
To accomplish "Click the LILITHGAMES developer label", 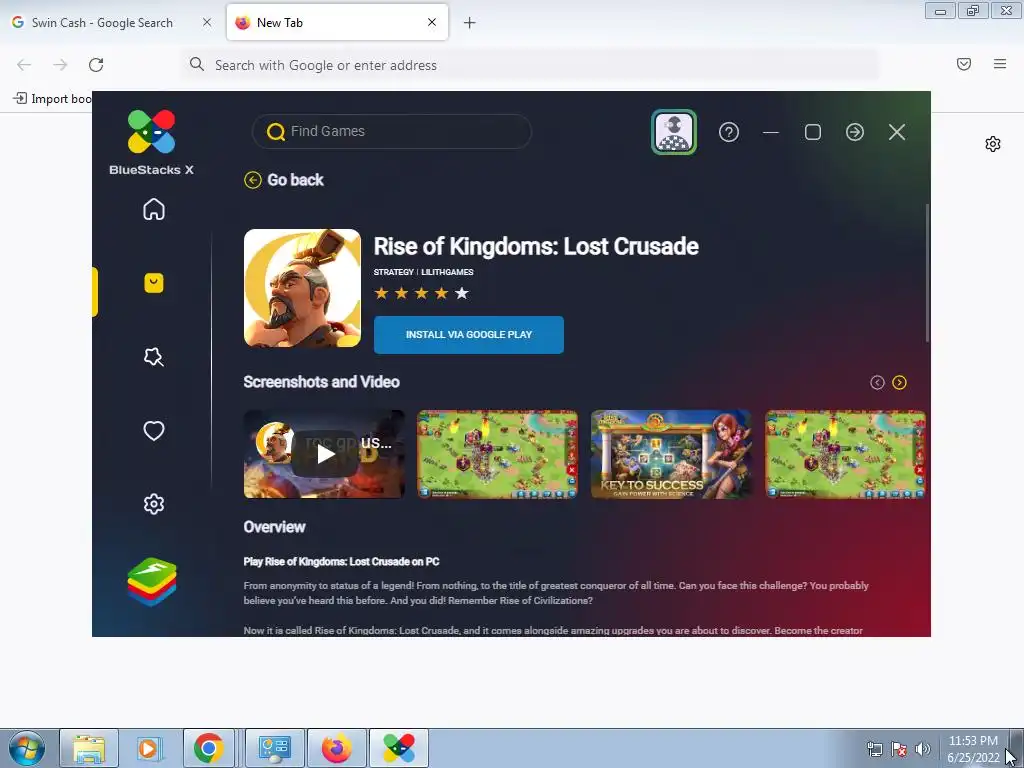I will 447,272.
